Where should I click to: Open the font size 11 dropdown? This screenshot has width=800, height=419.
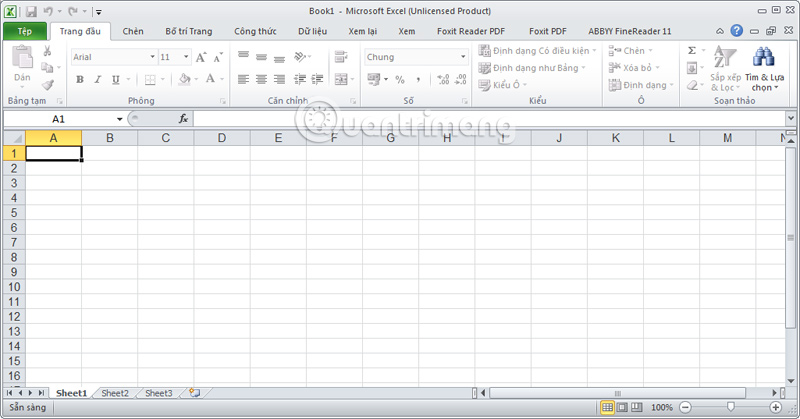click(x=186, y=57)
